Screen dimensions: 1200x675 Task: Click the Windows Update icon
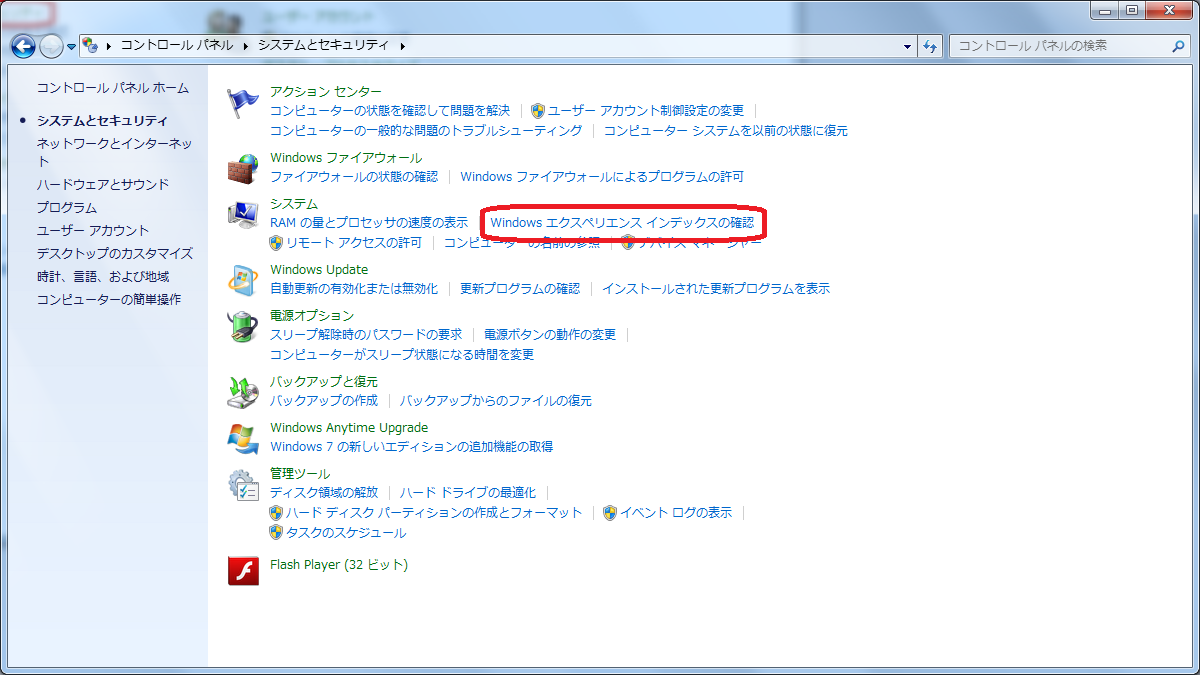243,281
